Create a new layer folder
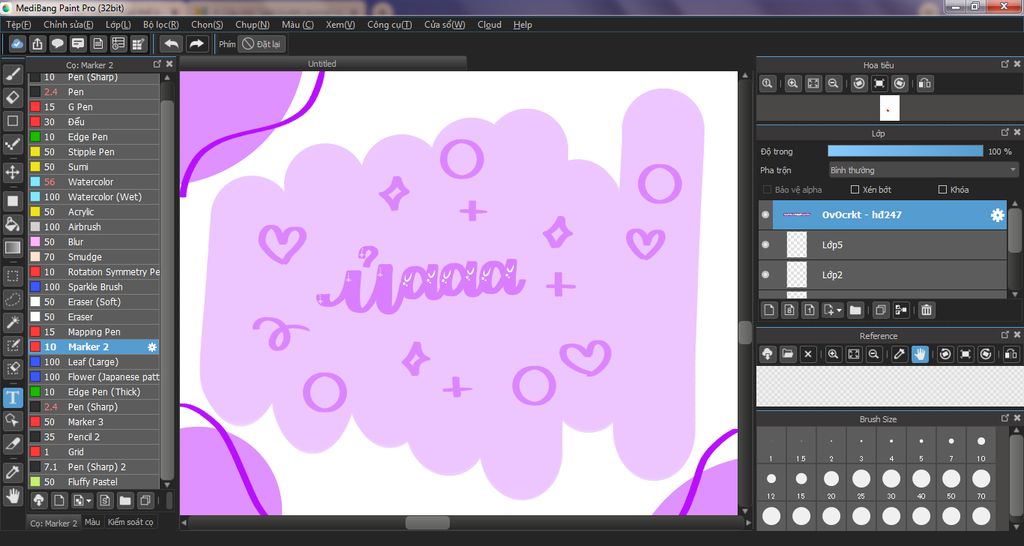Viewport: 1024px width, 546px height. click(x=855, y=310)
